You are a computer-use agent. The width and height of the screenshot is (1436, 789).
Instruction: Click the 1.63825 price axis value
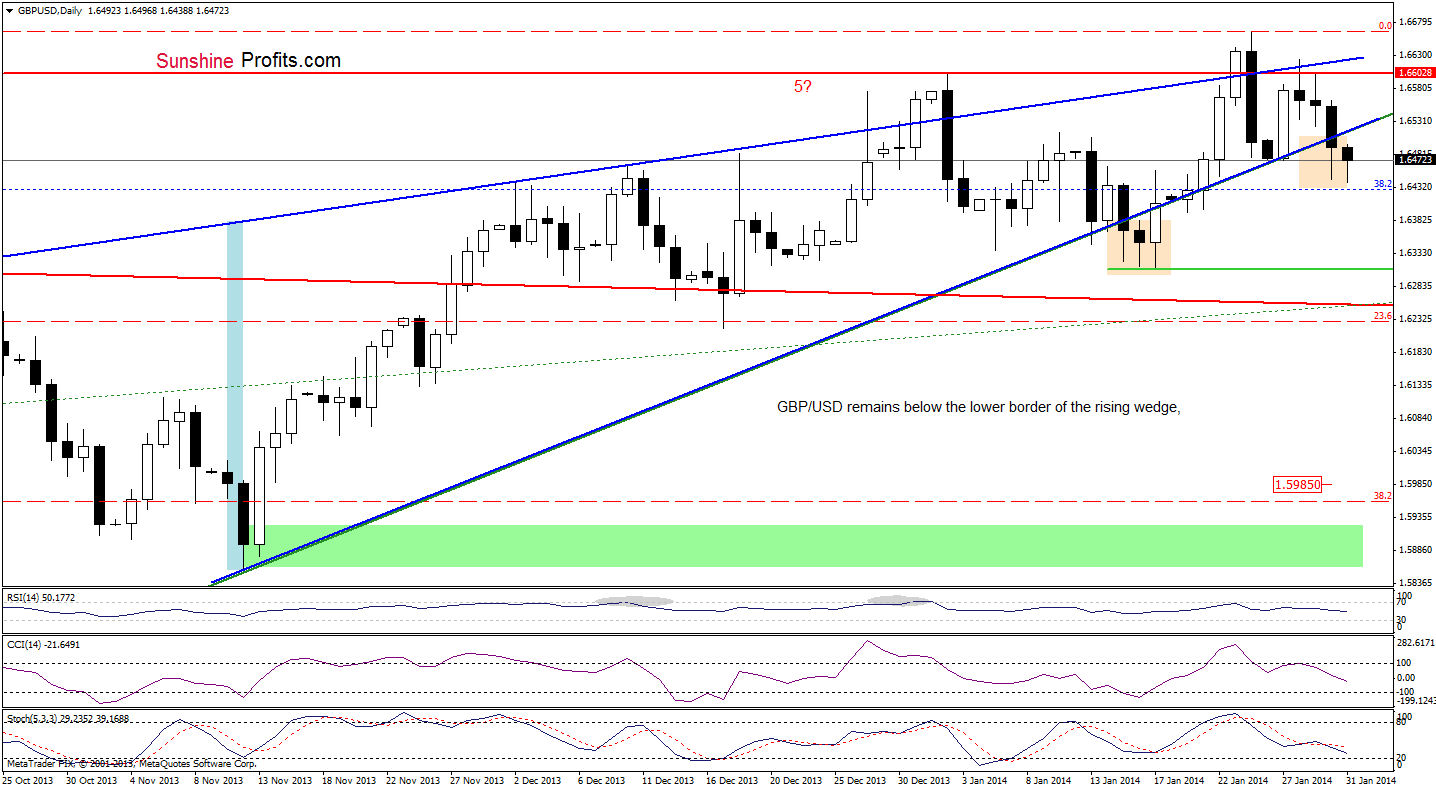(1415, 219)
